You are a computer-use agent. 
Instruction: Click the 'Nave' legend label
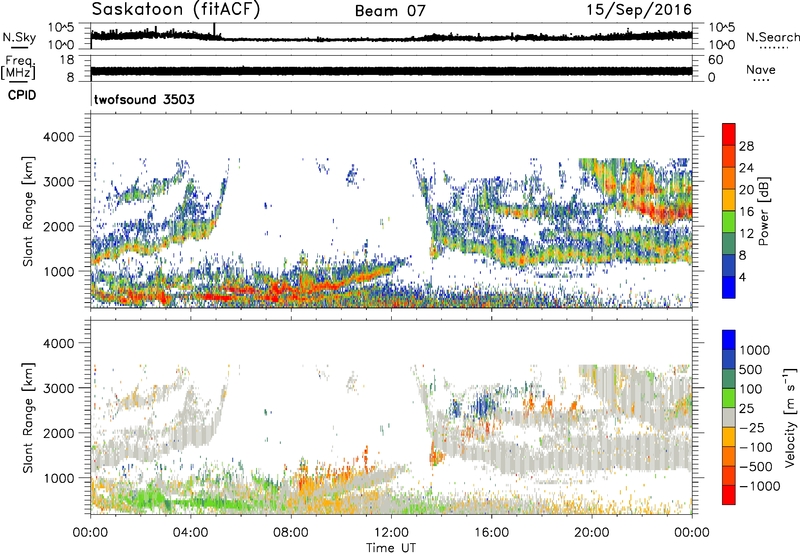(761, 70)
